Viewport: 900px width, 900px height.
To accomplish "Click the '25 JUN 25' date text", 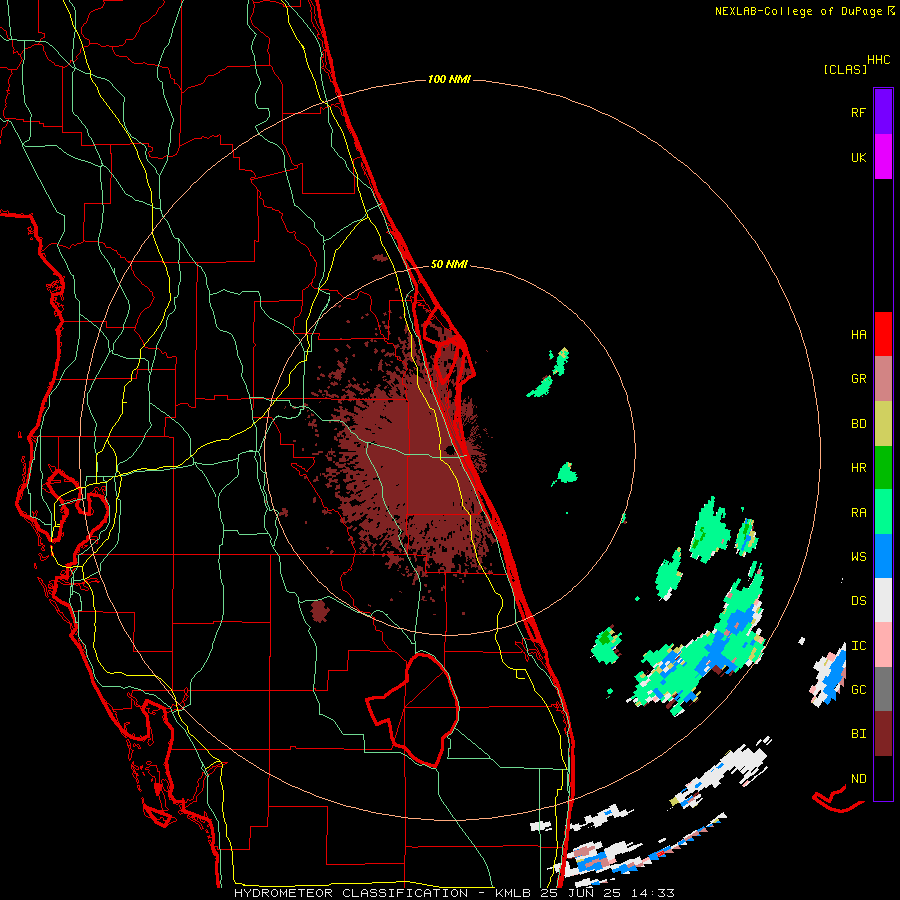I will coord(581,893).
